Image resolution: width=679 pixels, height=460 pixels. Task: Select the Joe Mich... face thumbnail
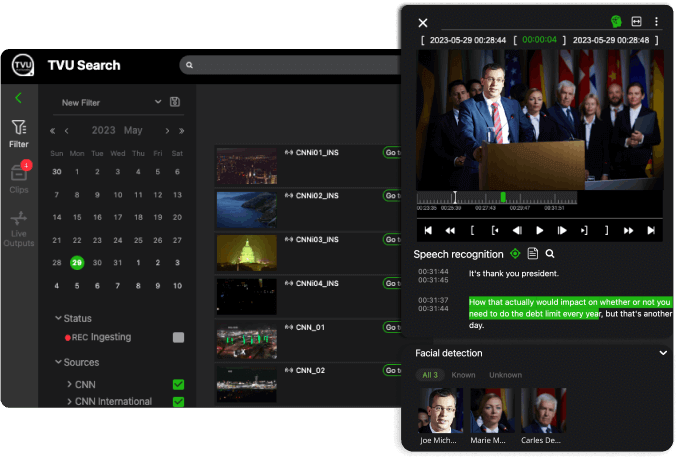click(x=440, y=411)
